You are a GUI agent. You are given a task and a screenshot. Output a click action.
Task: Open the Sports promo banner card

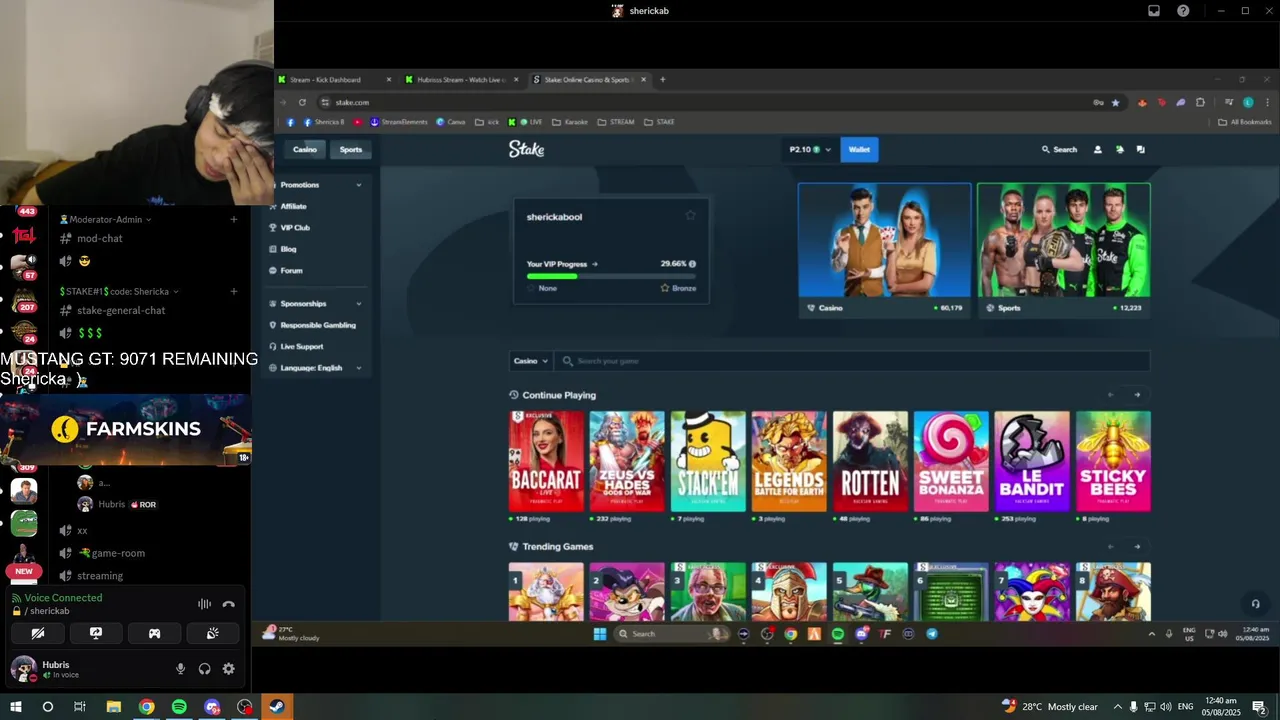click(1064, 250)
